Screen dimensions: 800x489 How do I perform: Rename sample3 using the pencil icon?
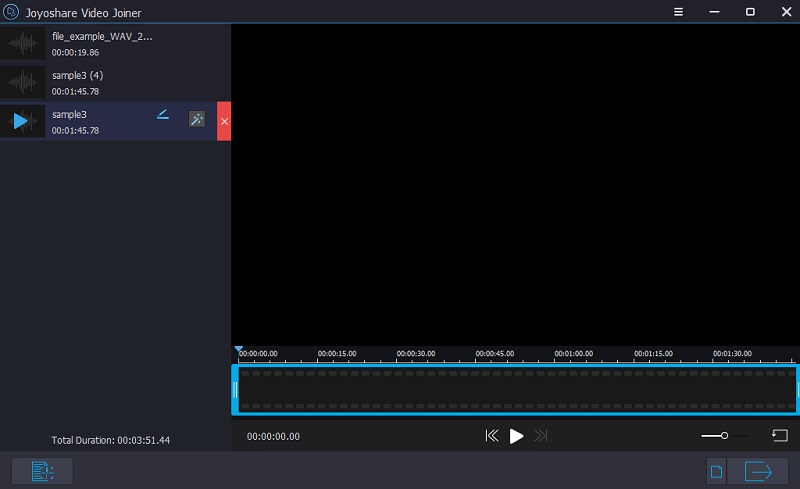tap(163, 115)
